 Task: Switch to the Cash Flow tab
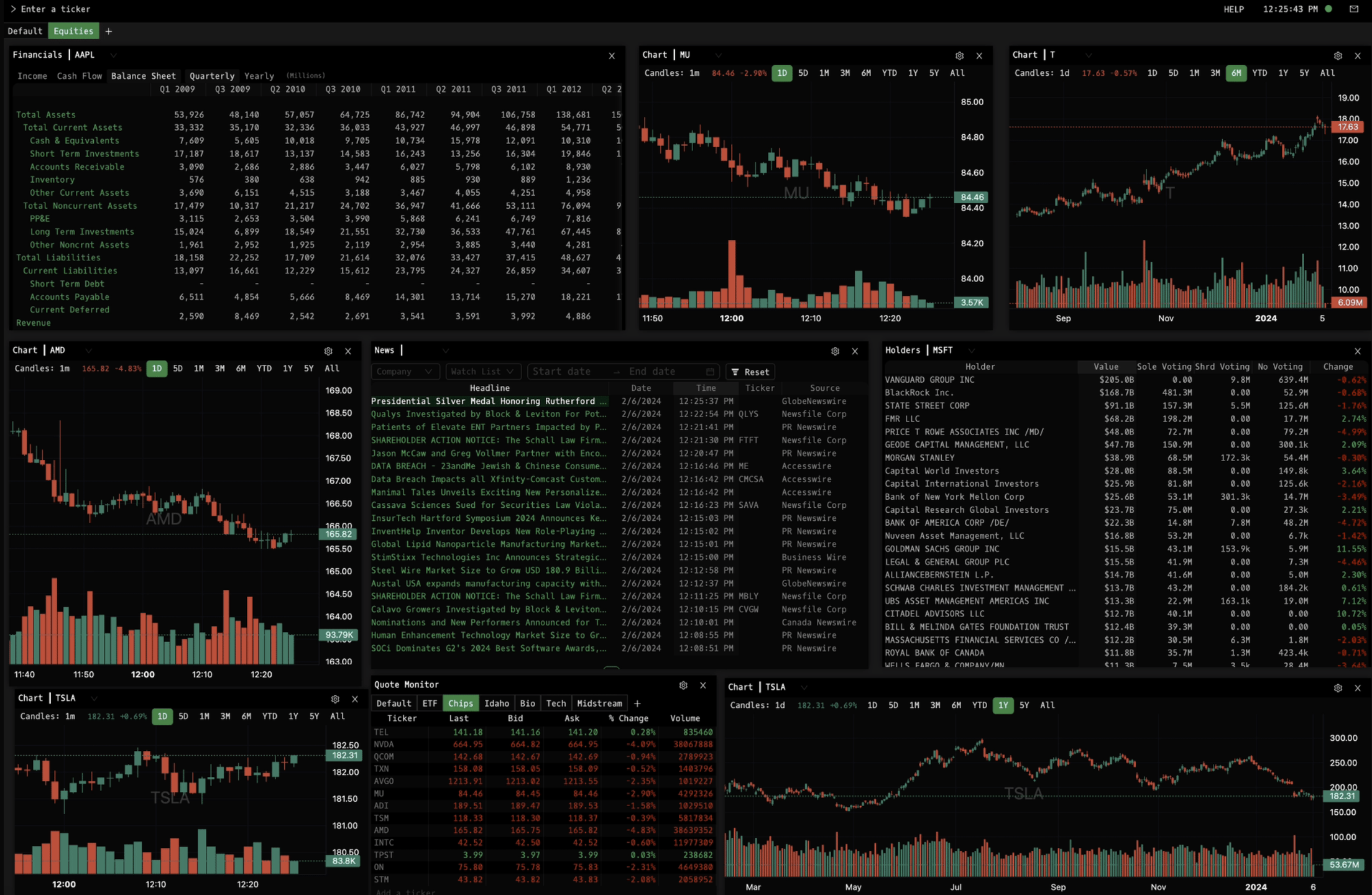[x=79, y=76]
